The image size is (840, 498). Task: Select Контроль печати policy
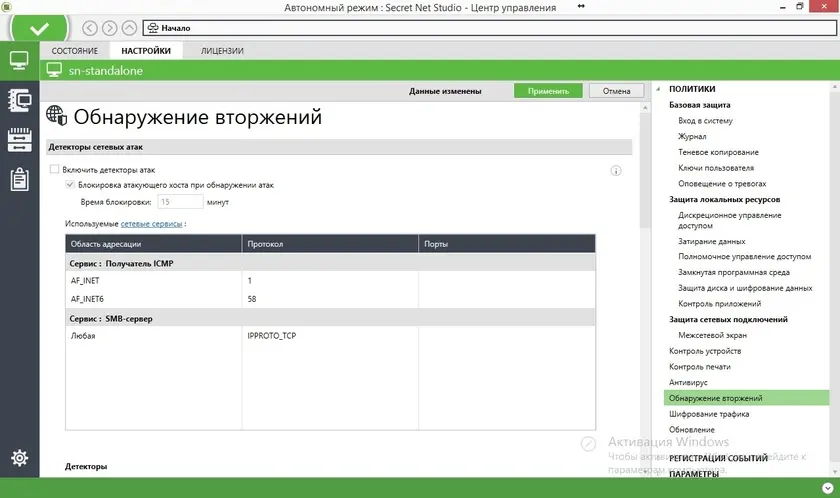[x=699, y=367]
